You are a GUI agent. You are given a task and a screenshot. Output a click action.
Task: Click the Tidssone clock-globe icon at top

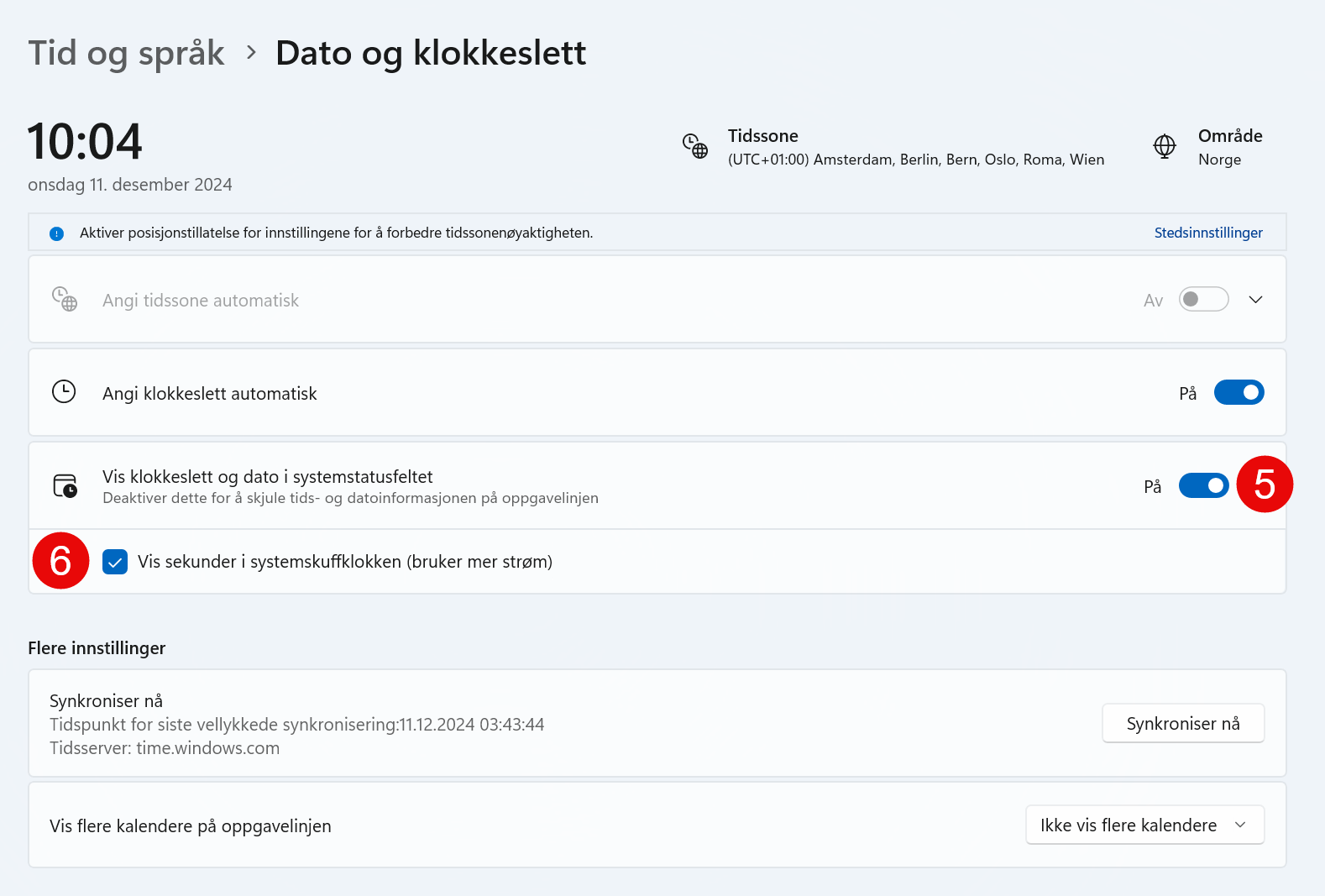click(x=695, y=146)
